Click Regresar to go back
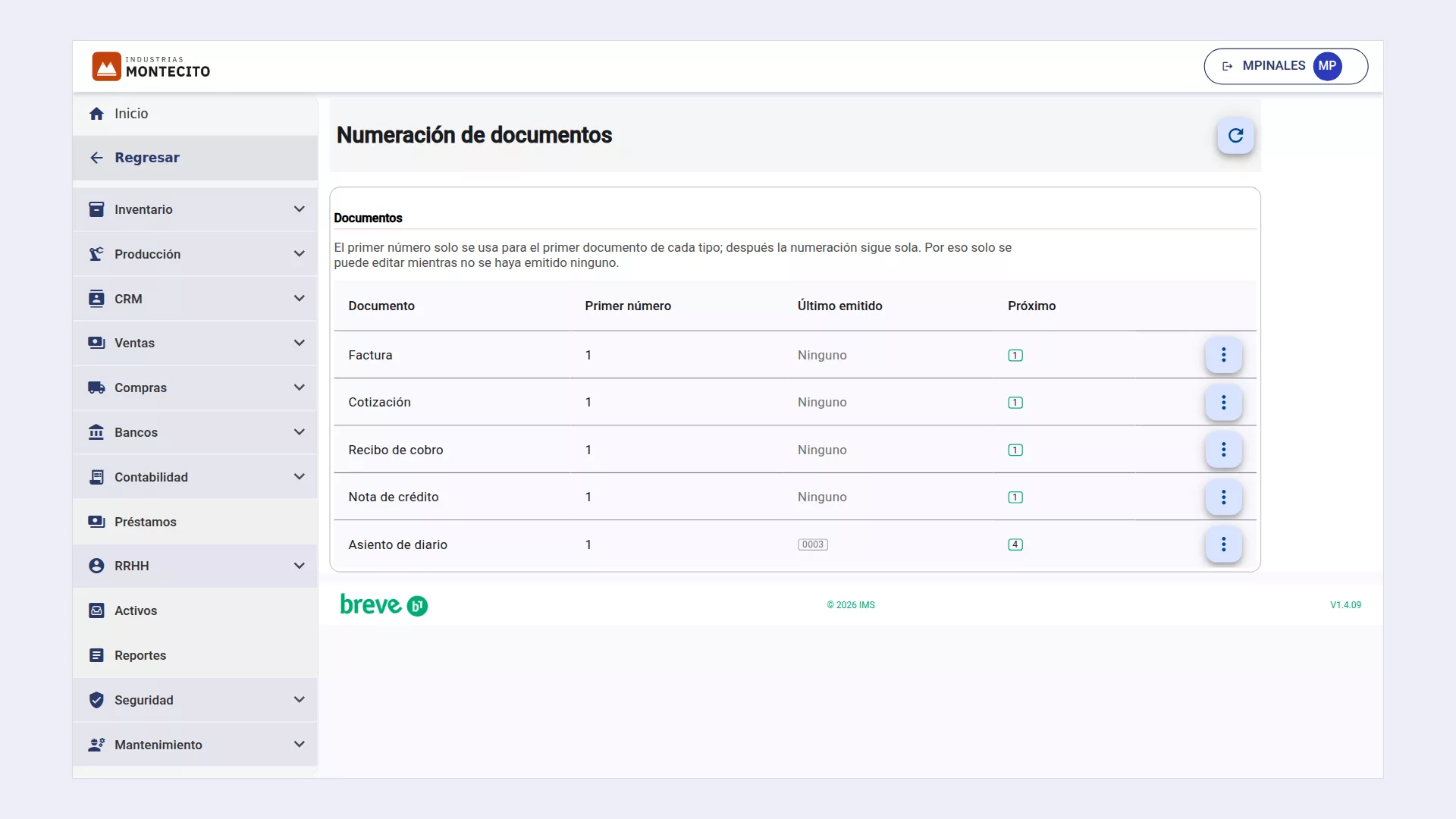Image resolution: width=1456 pixels, height=819 pixels. click(195, 158)
